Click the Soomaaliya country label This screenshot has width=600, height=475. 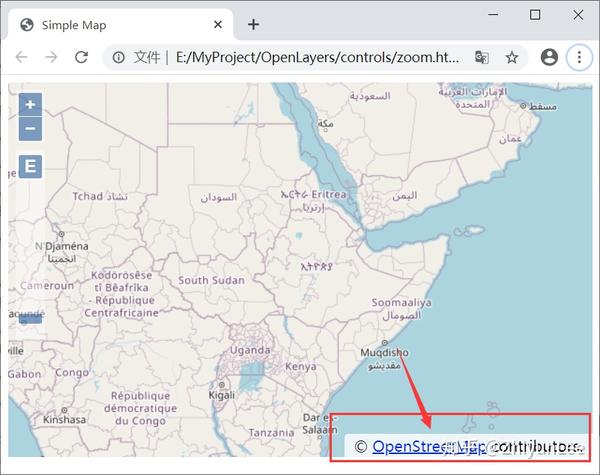401,303
